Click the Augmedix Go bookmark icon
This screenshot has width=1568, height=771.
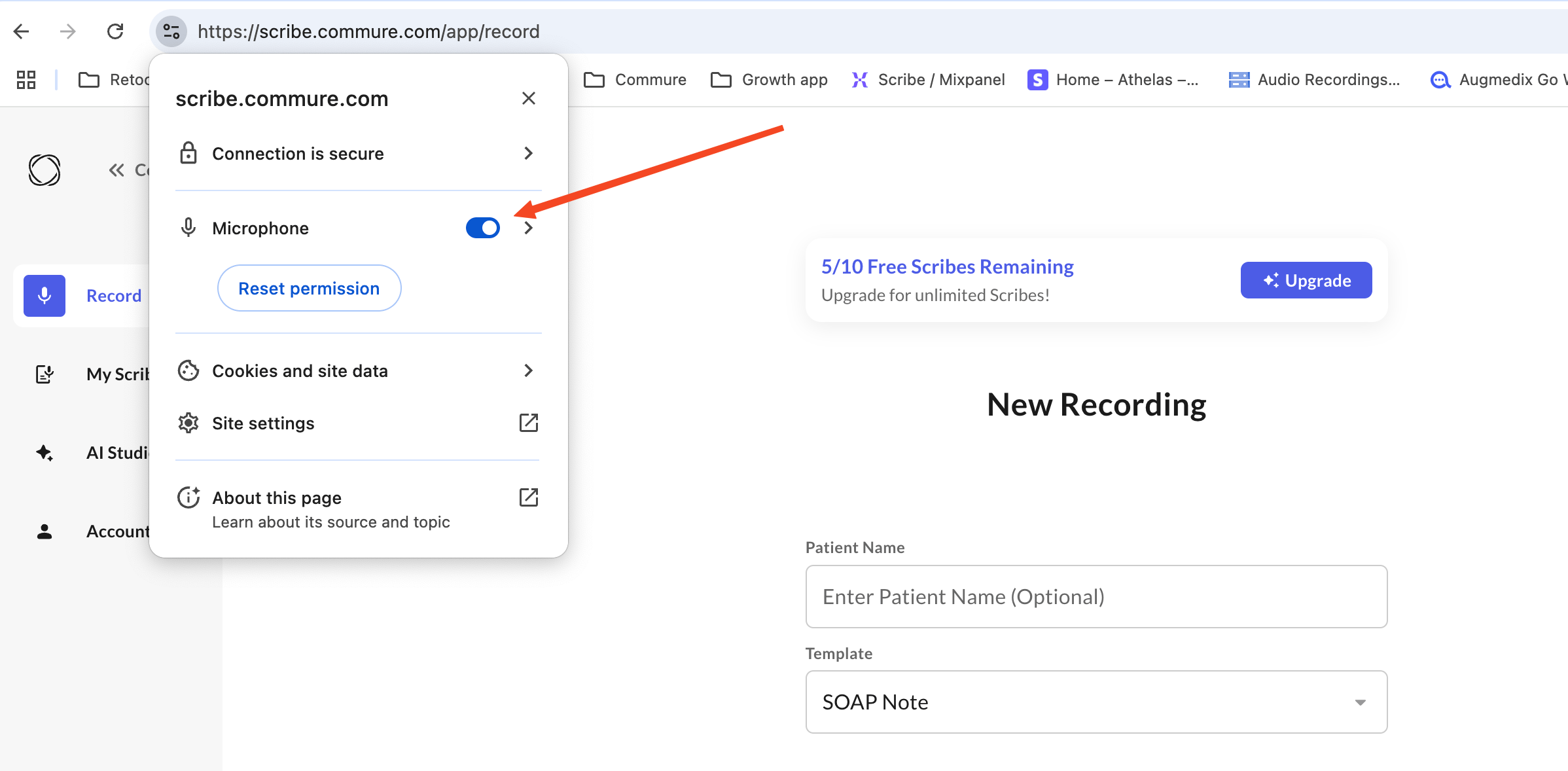click(1440, 80)
